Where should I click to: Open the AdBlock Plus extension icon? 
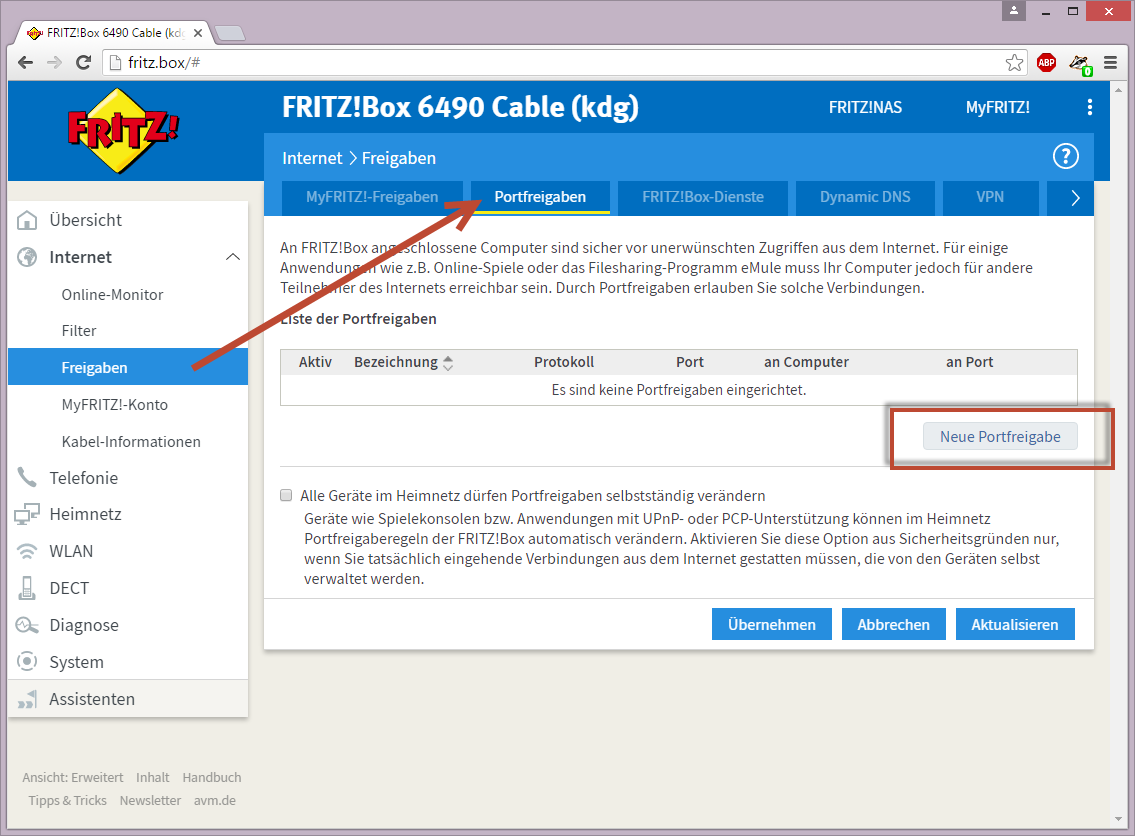[1046, 63]
